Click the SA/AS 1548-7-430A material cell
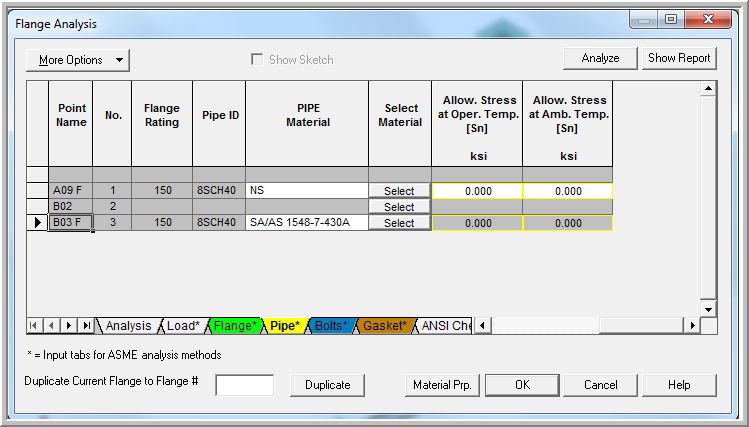The image size is (749, 427). click(307, 223)
